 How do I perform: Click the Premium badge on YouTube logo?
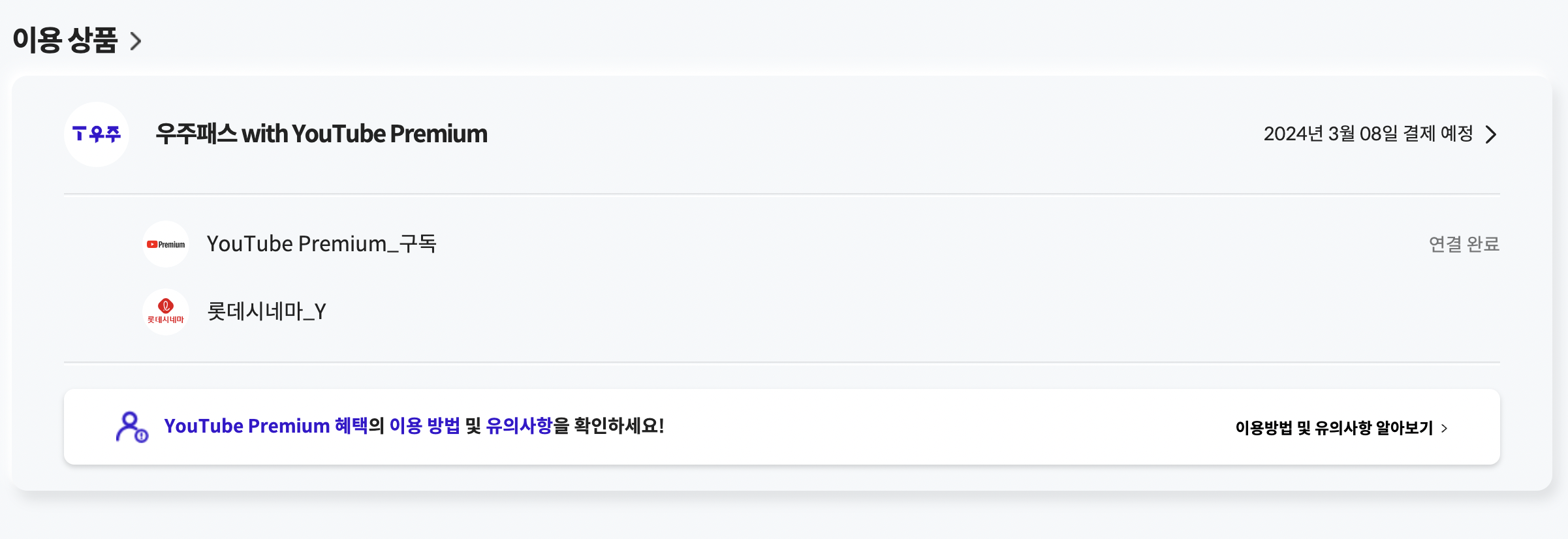pos(171,243)
